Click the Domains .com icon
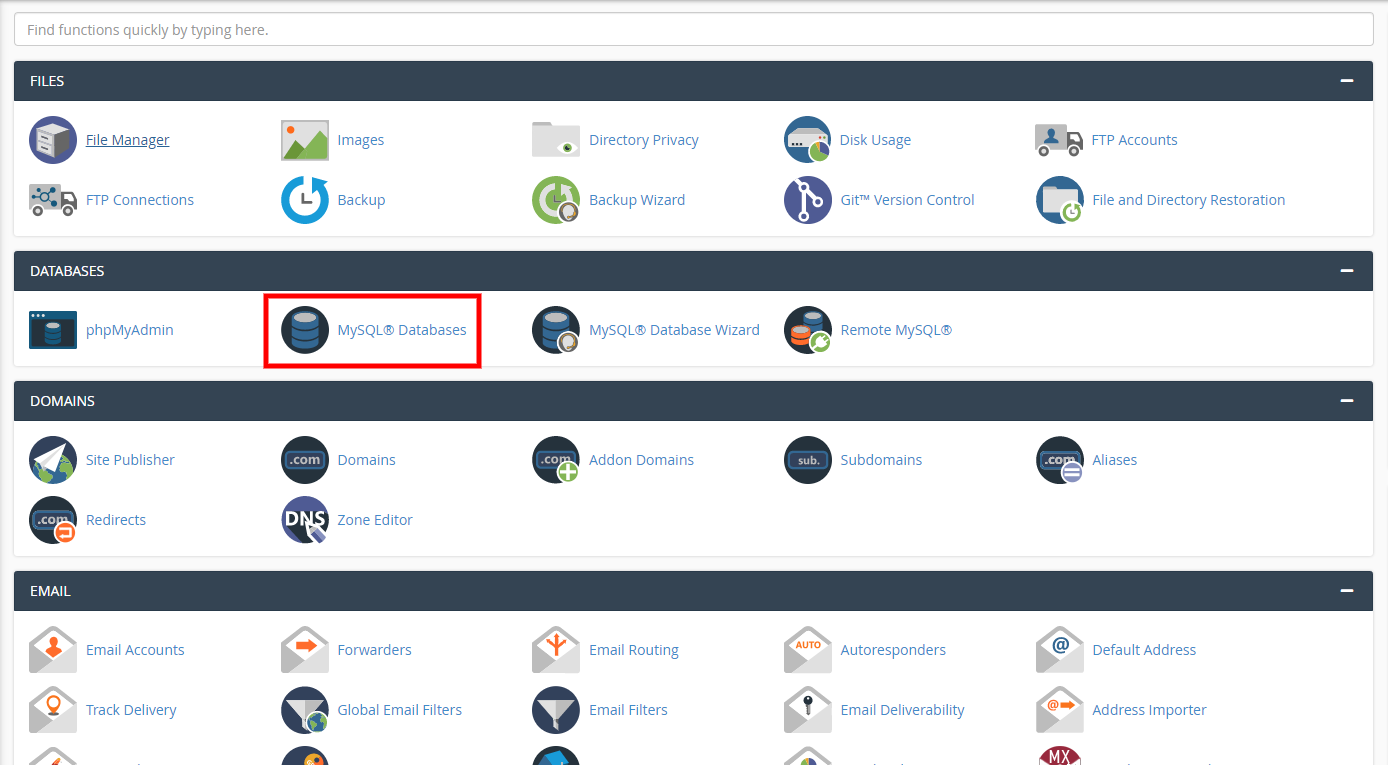The image size is (1388, 765). pyautogui.click(x=305, y=460)
